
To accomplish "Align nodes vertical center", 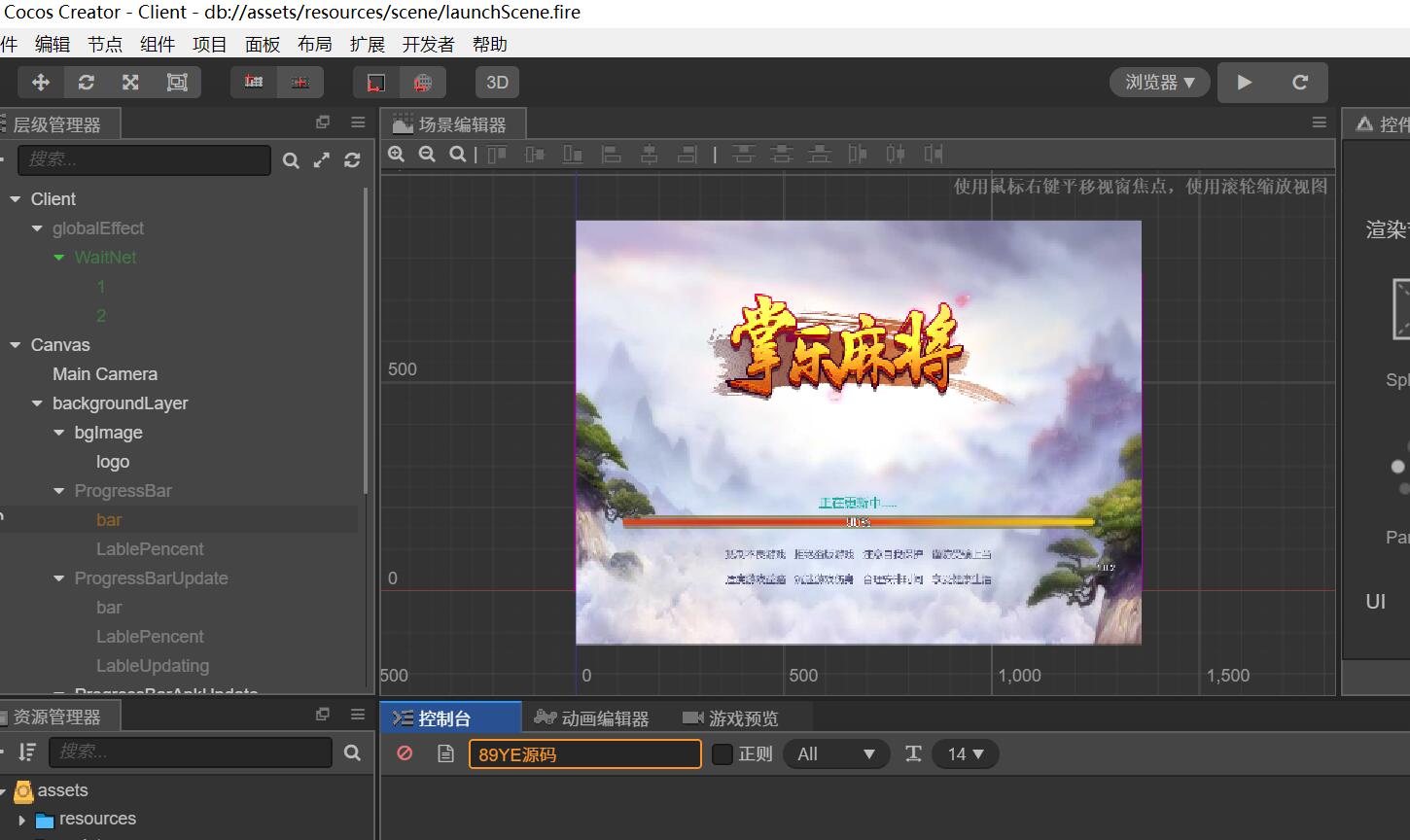I will (535, 154).
